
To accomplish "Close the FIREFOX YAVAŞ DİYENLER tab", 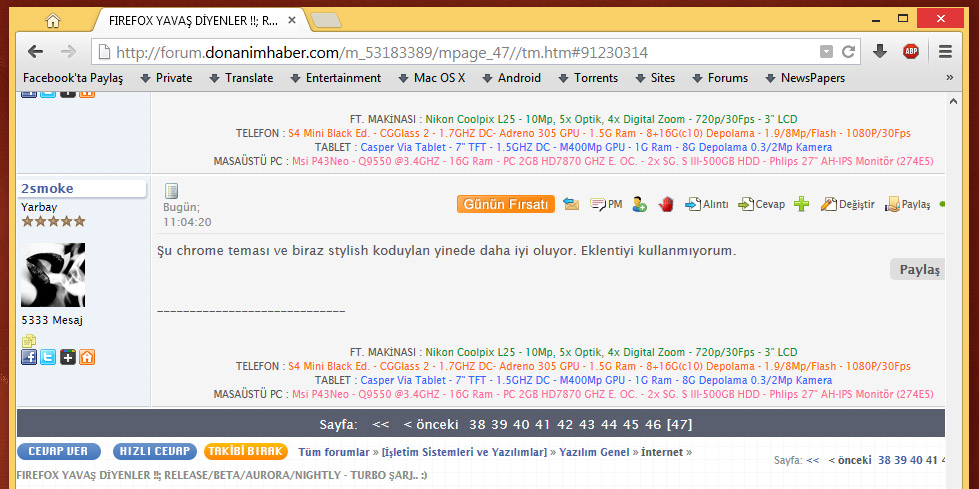I will pos(292,21).
